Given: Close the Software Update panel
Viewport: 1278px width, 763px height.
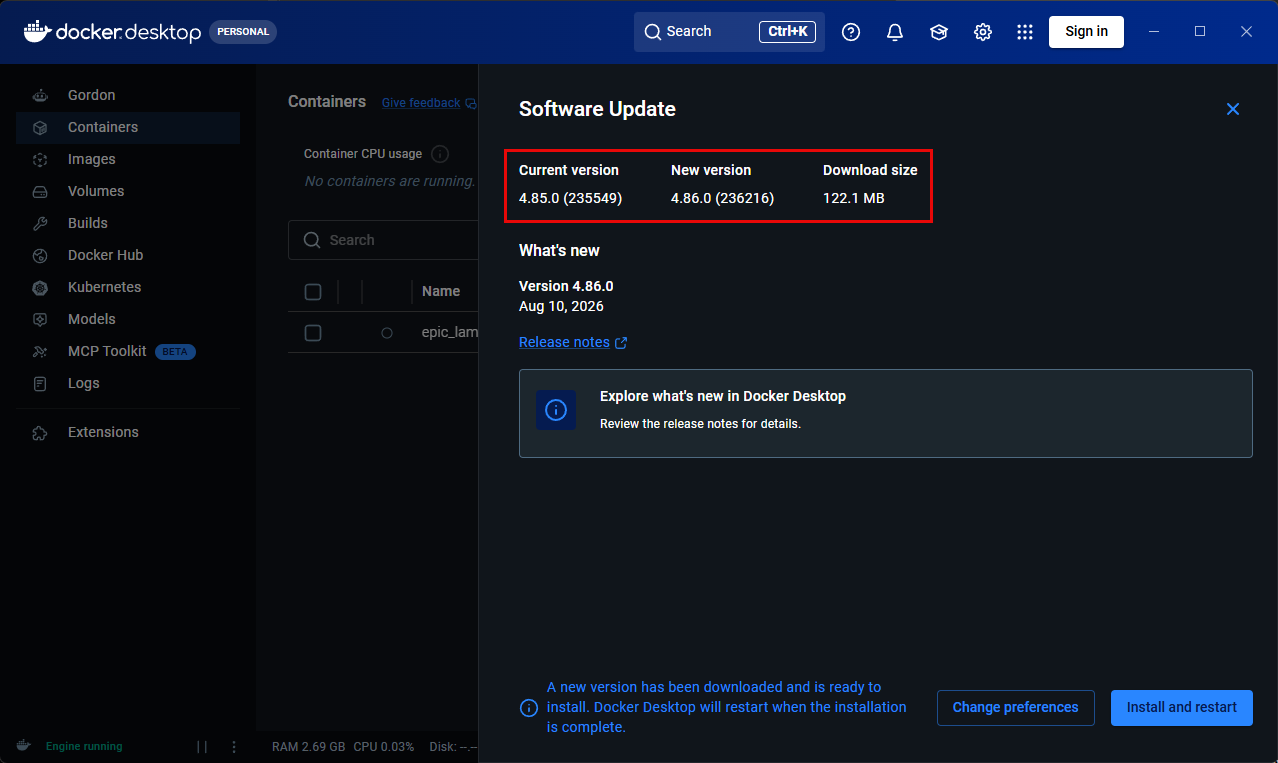Looking at the screenshot, I should pos(1233,109).
